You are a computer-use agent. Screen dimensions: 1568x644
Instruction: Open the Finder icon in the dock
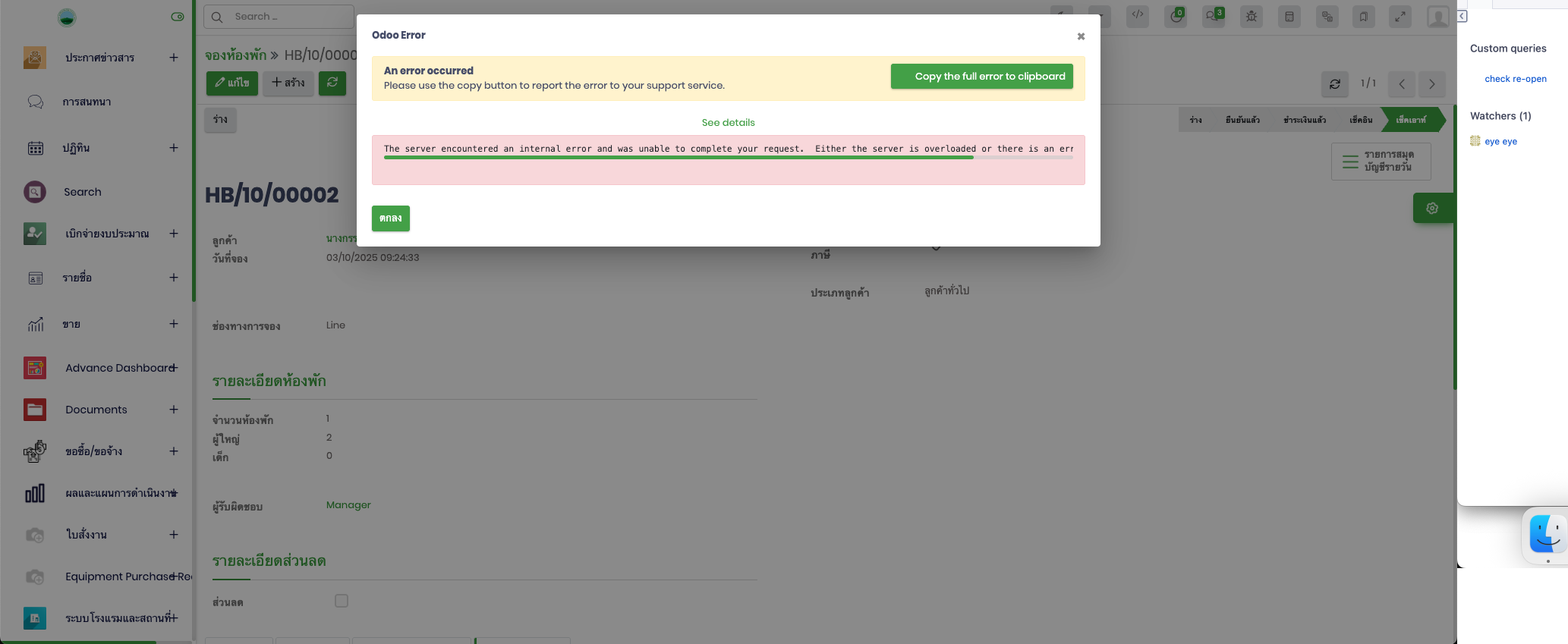(1547, 534)
